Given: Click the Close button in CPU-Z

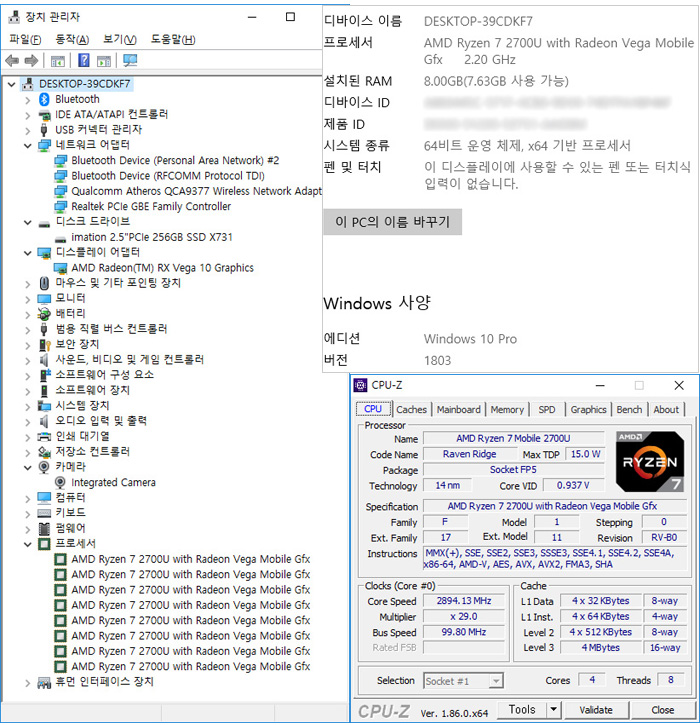Looking at the screenshot, I should (x=663, y=710).
